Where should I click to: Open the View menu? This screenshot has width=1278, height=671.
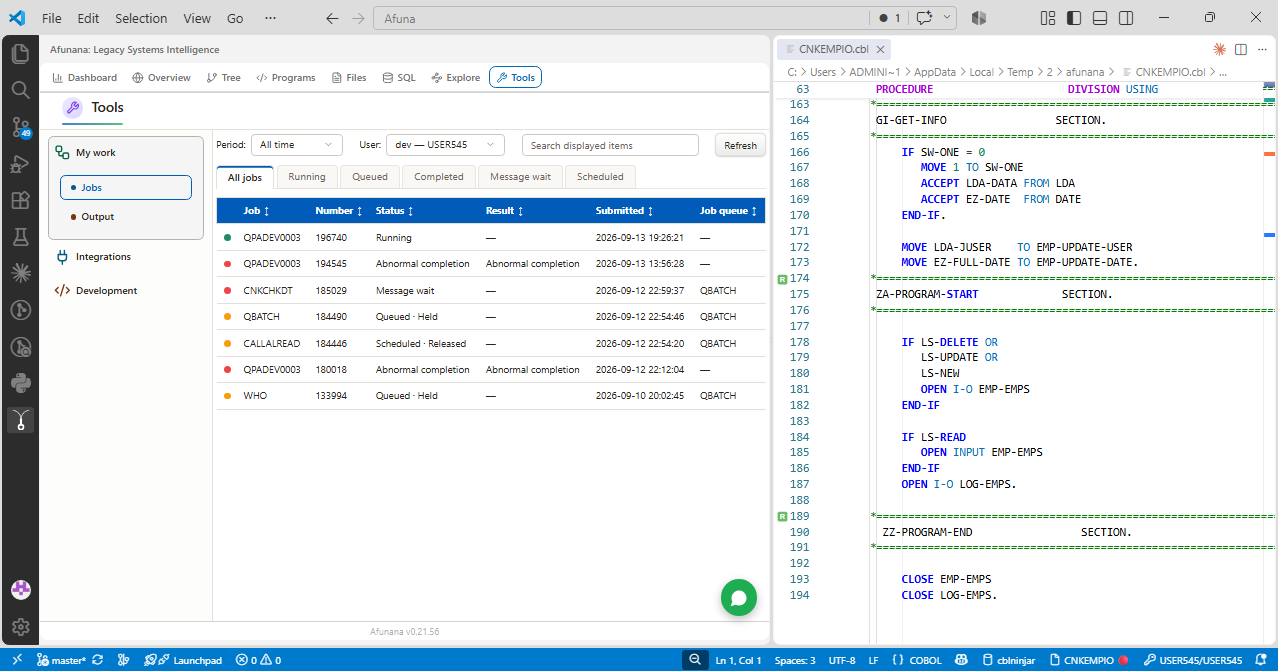tap(197, 18)
